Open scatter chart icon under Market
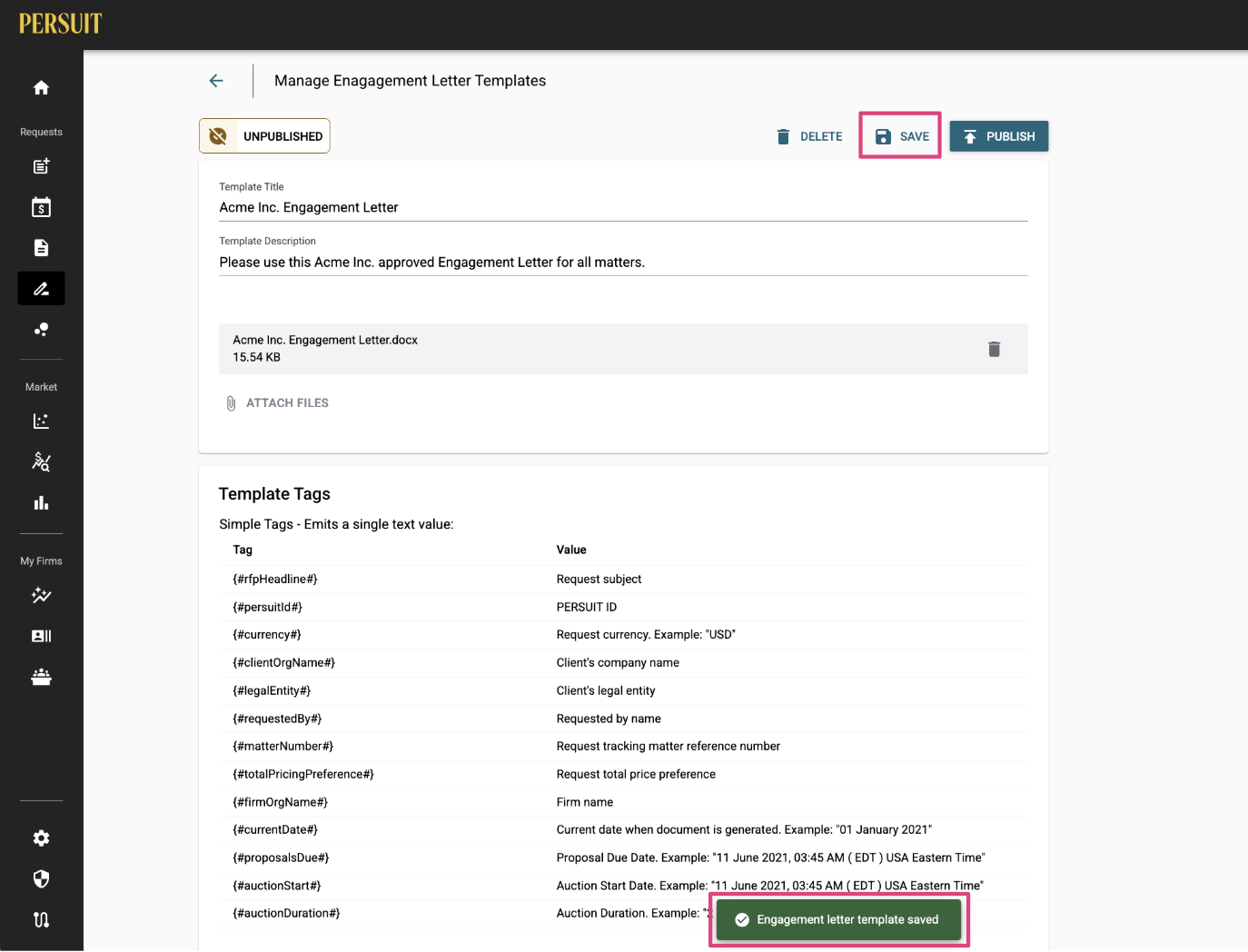1248x952 pixels. click(x=41, y=421)
